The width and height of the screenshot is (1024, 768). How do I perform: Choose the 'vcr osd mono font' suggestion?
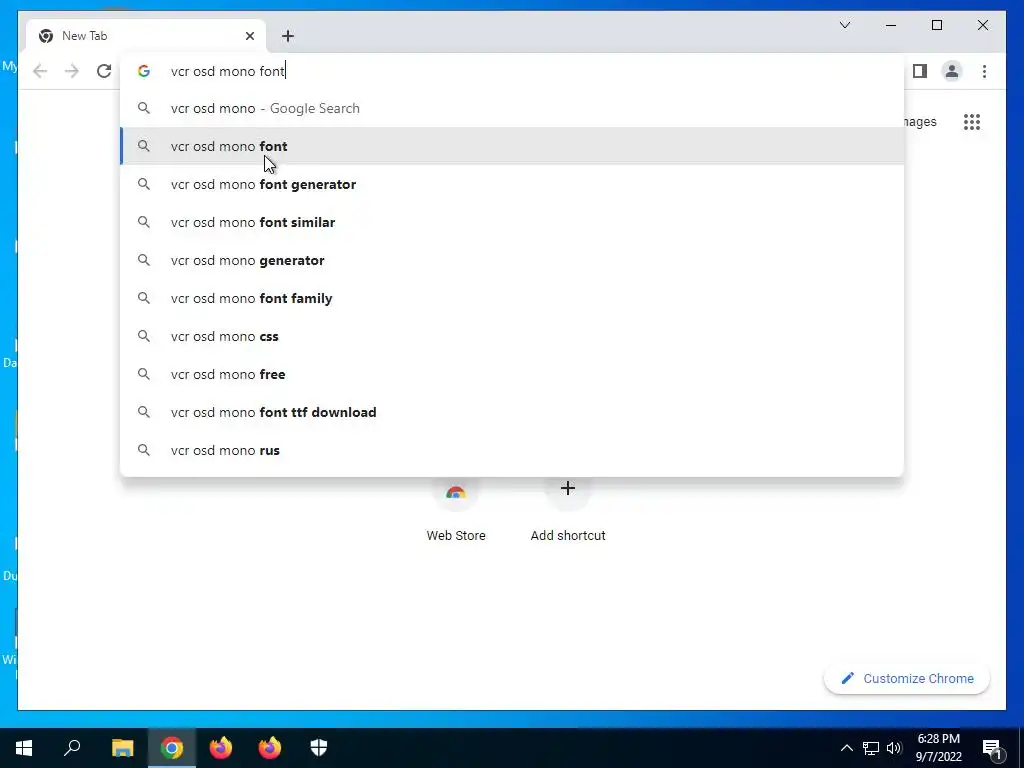512,146
